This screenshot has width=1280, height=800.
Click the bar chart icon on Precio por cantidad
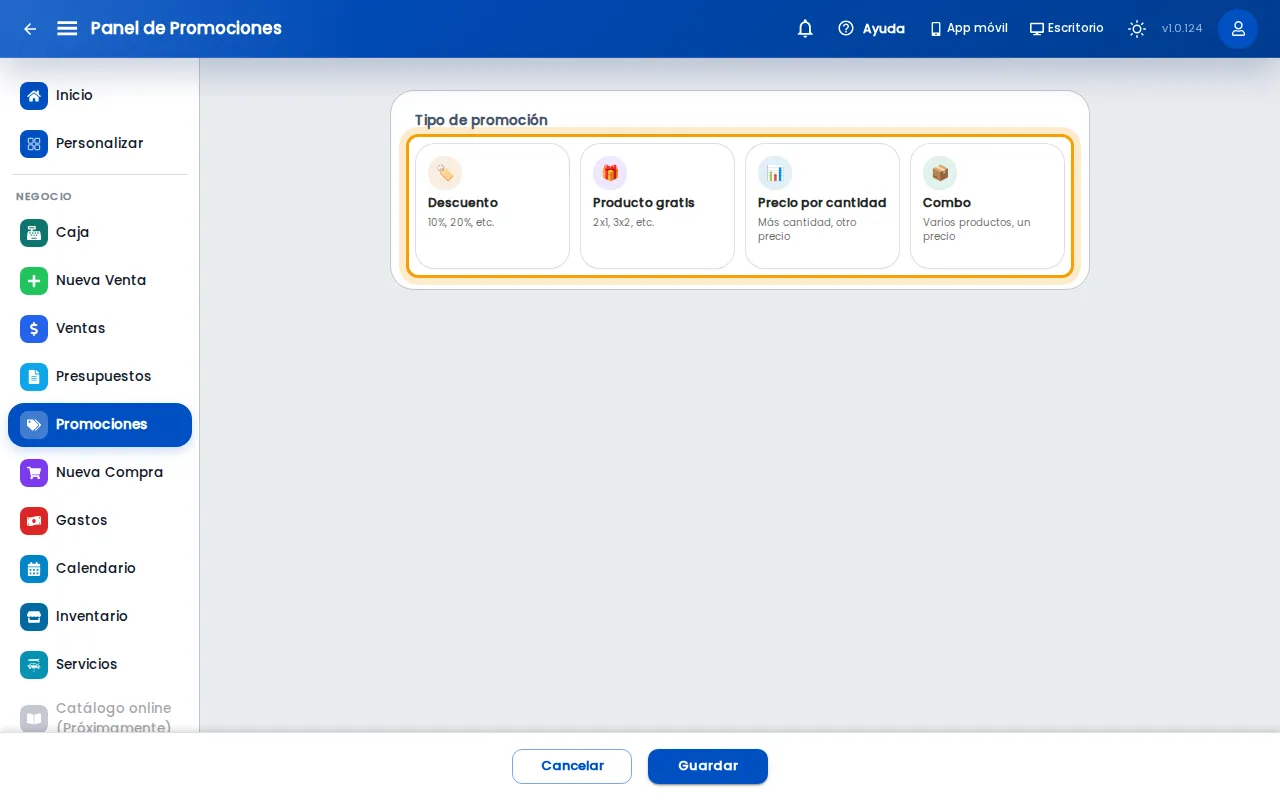coord(775,173)
